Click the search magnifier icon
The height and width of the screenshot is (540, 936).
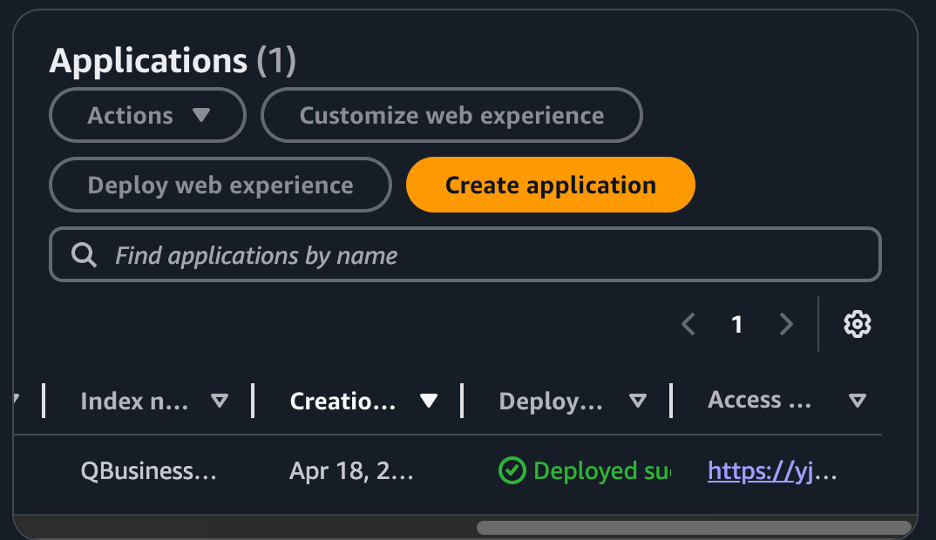84,255
